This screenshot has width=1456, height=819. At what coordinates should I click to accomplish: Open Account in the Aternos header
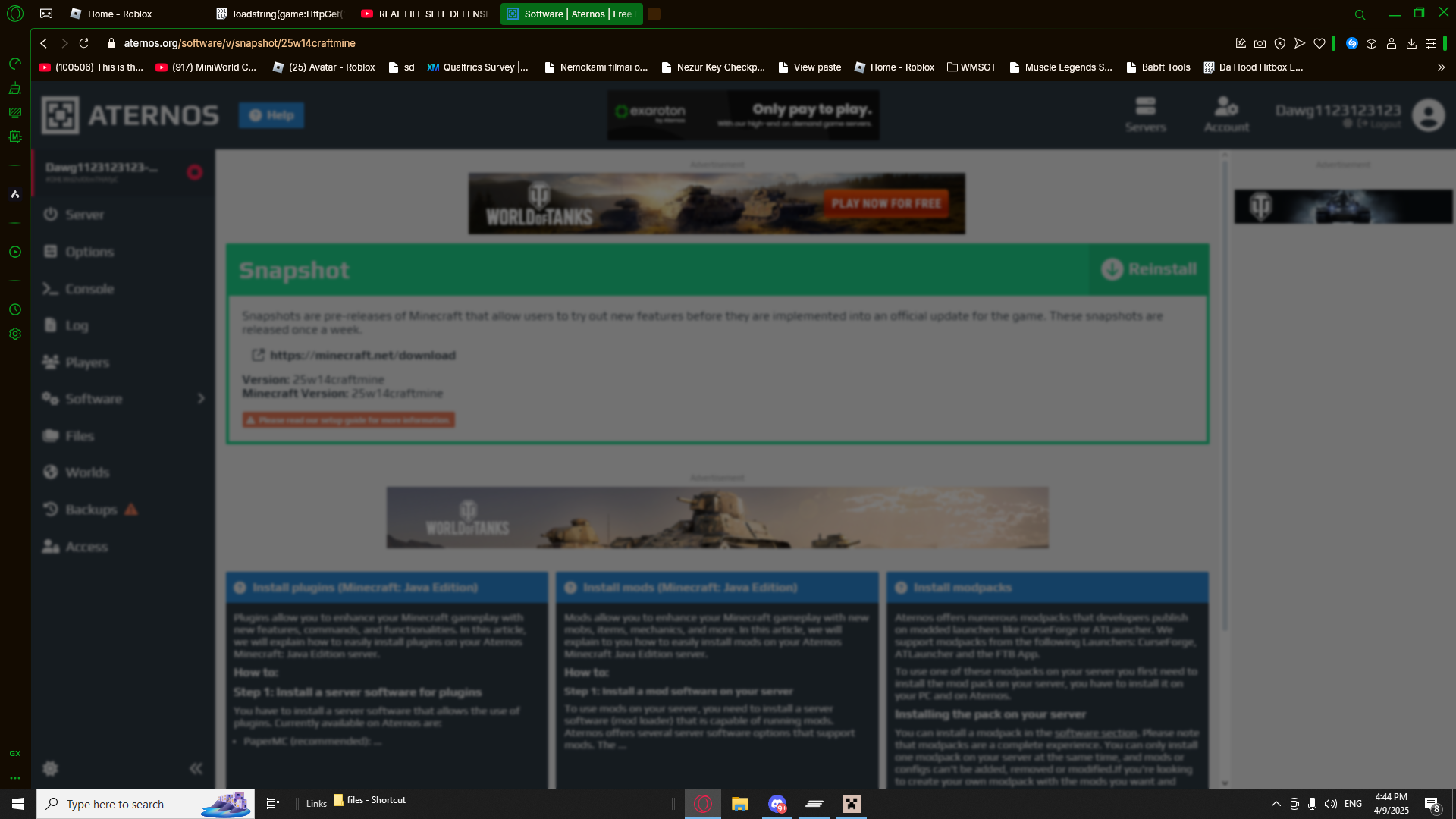[1226, 115]
